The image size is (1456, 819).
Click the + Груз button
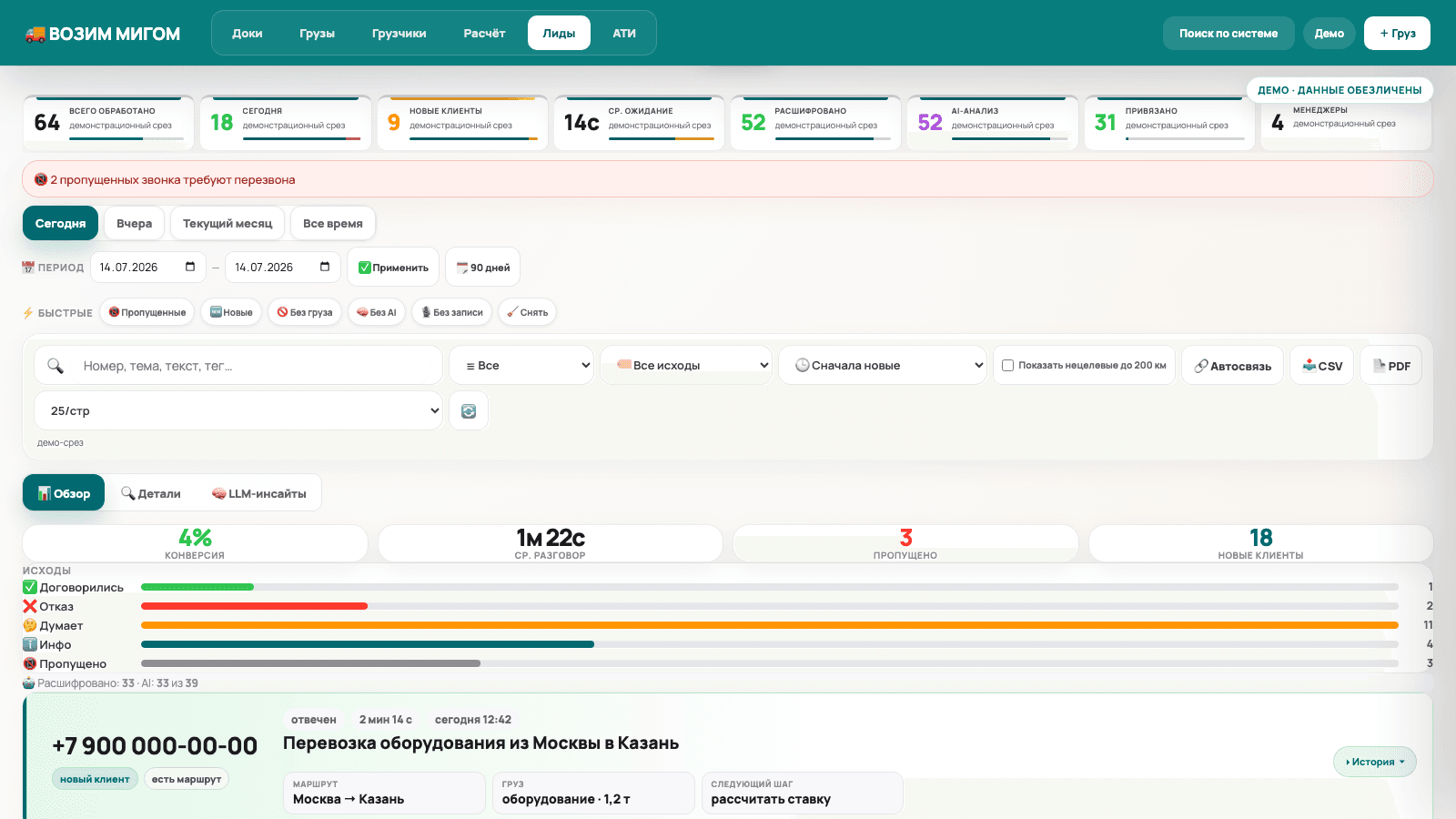pos(1398,34)
